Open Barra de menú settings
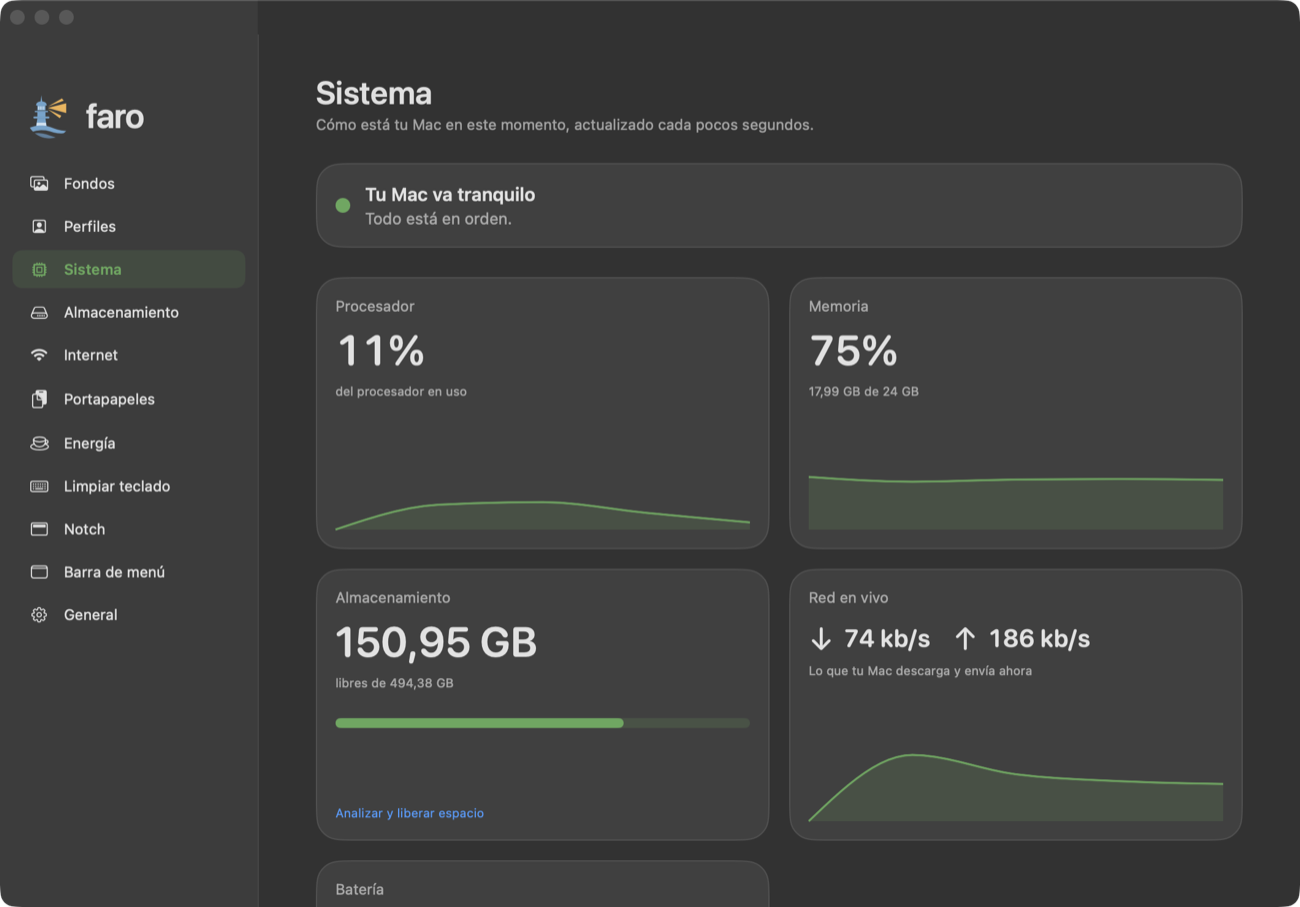 [129, 572]
